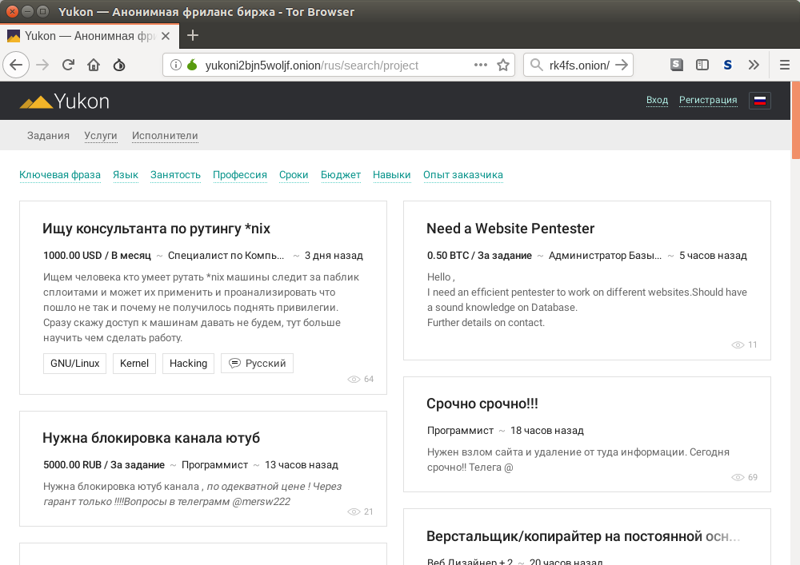Expand the toolbar overflow chevron
800x565 pixels.
(x=754, y=65)
